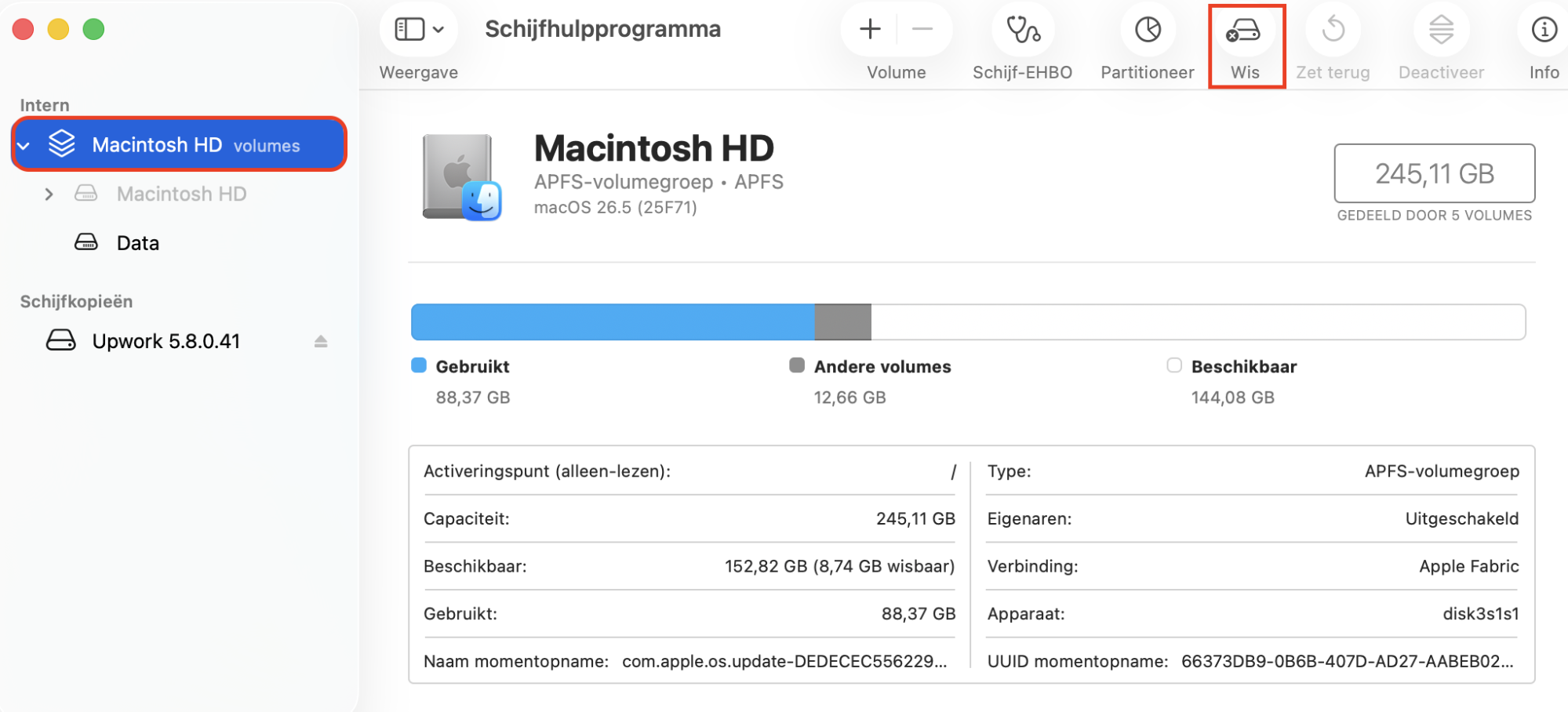Remove volume with the minus button

922,30
